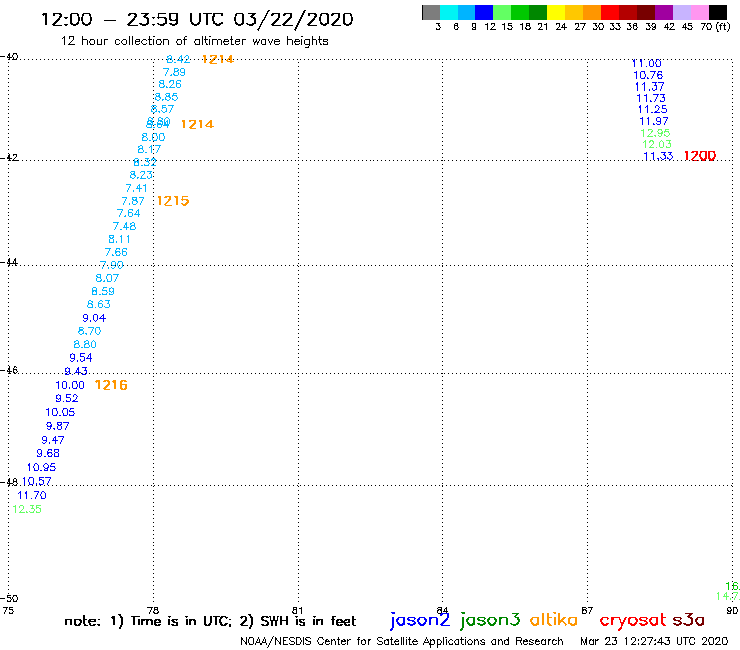
Task: Click the timestamp 'Mar 23 12:27:43 UTC 2020'
Action: click(654, 642)
